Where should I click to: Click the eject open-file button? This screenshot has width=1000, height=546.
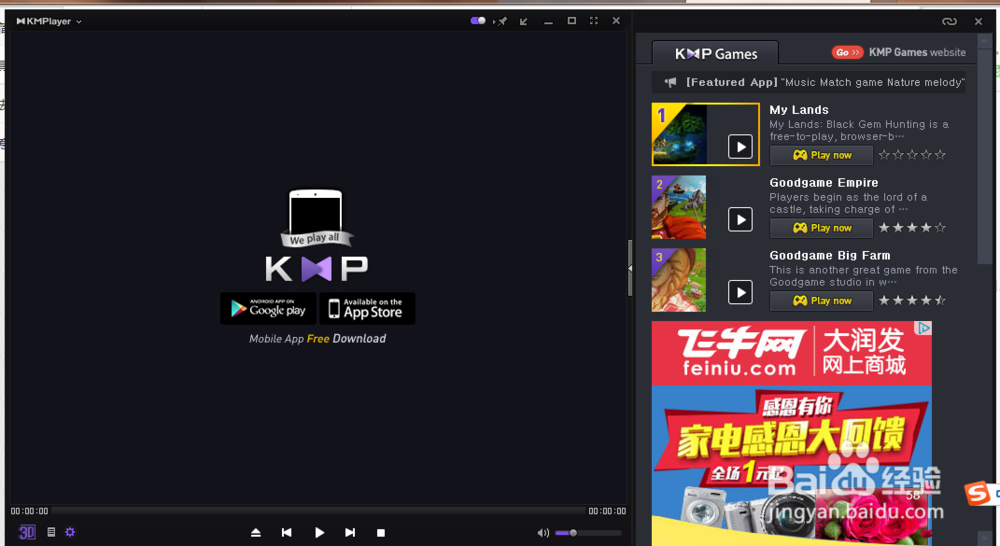tap(256, 533)
